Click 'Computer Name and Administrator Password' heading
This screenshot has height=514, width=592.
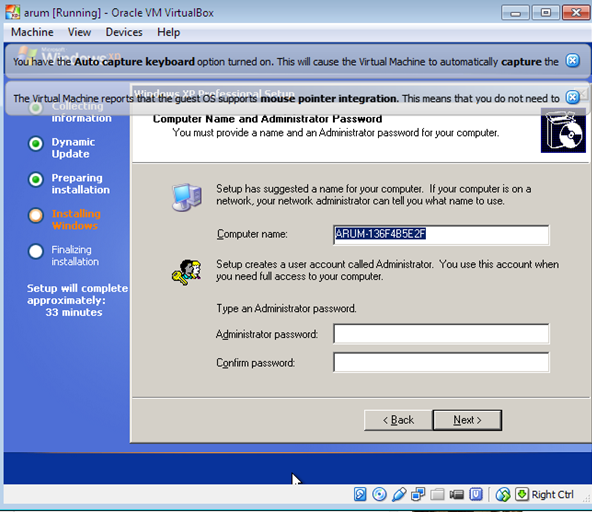point(267,119)
